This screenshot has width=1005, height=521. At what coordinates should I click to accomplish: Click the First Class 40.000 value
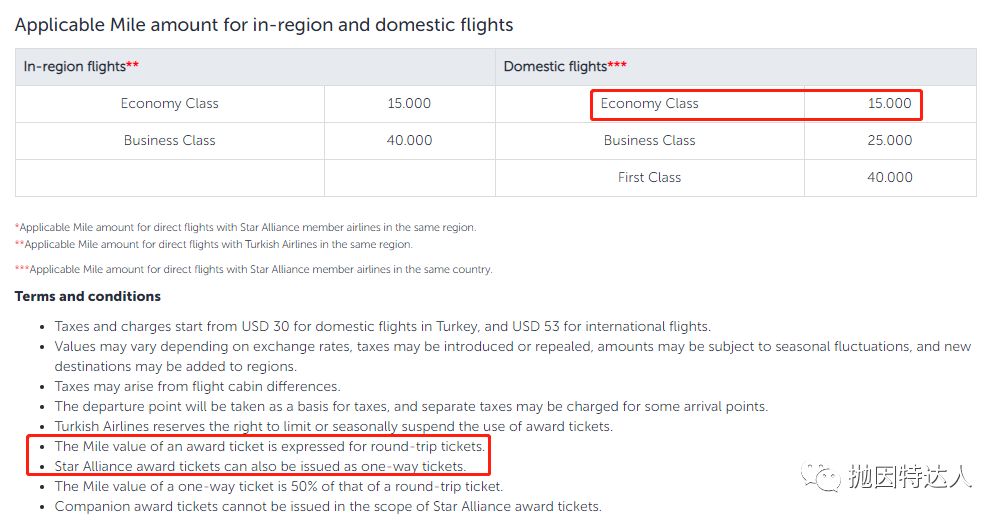point(890,178)
